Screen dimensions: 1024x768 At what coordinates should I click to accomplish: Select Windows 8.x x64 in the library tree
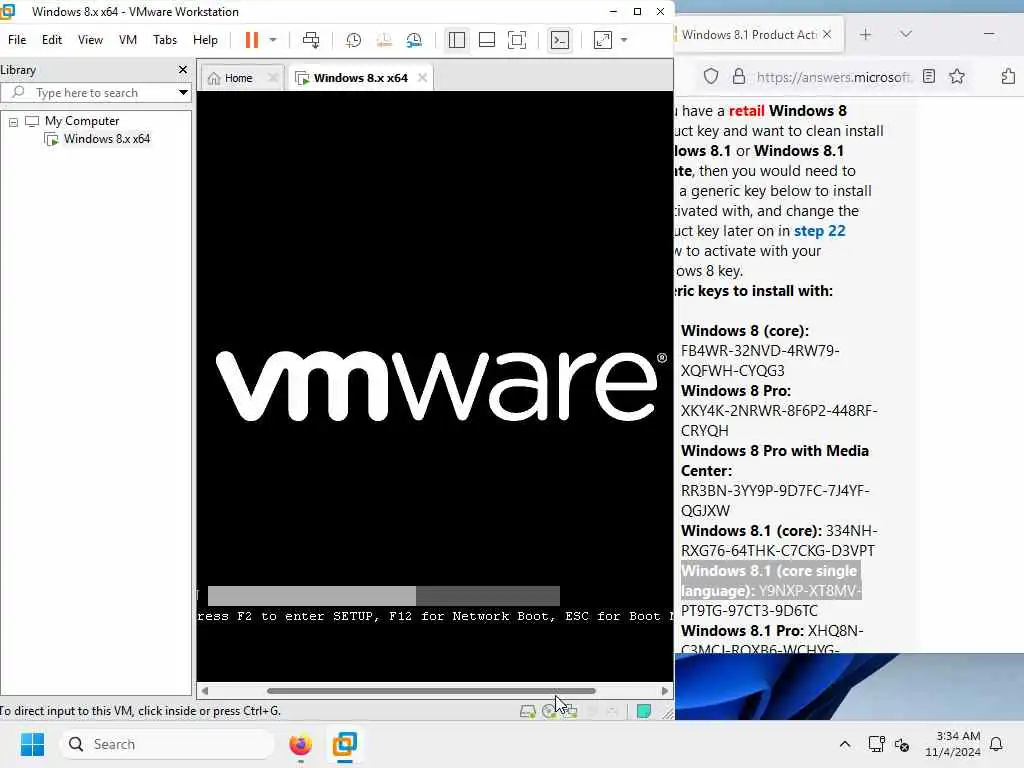tap(106, 138)
